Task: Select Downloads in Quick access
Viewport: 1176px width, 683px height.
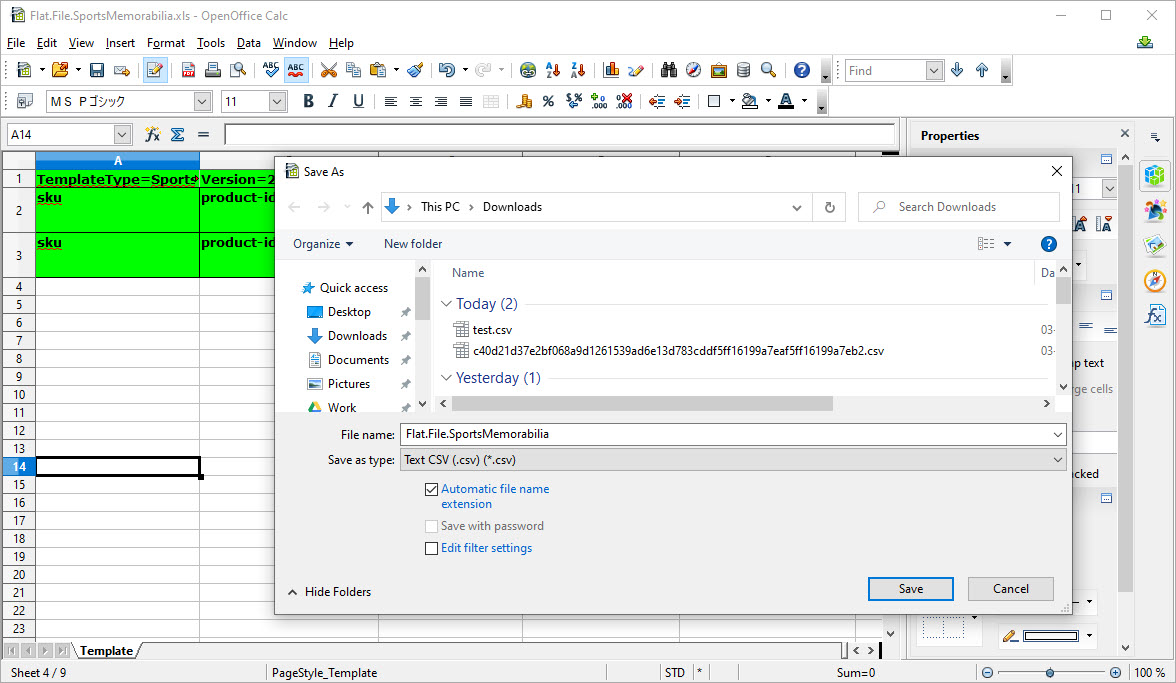Action: [357, 336]
